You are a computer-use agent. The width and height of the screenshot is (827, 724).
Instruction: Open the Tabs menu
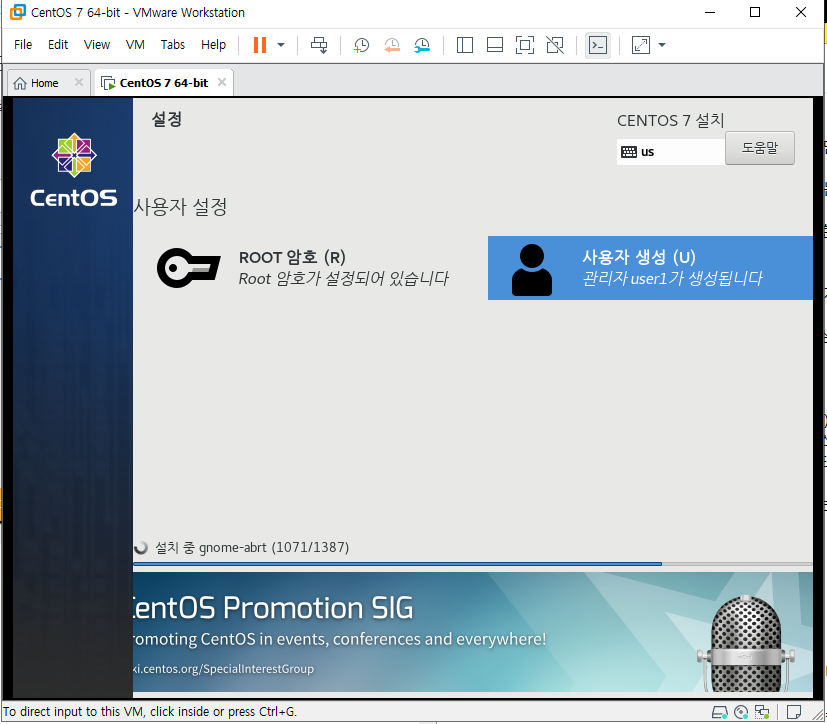pos(173,45)
